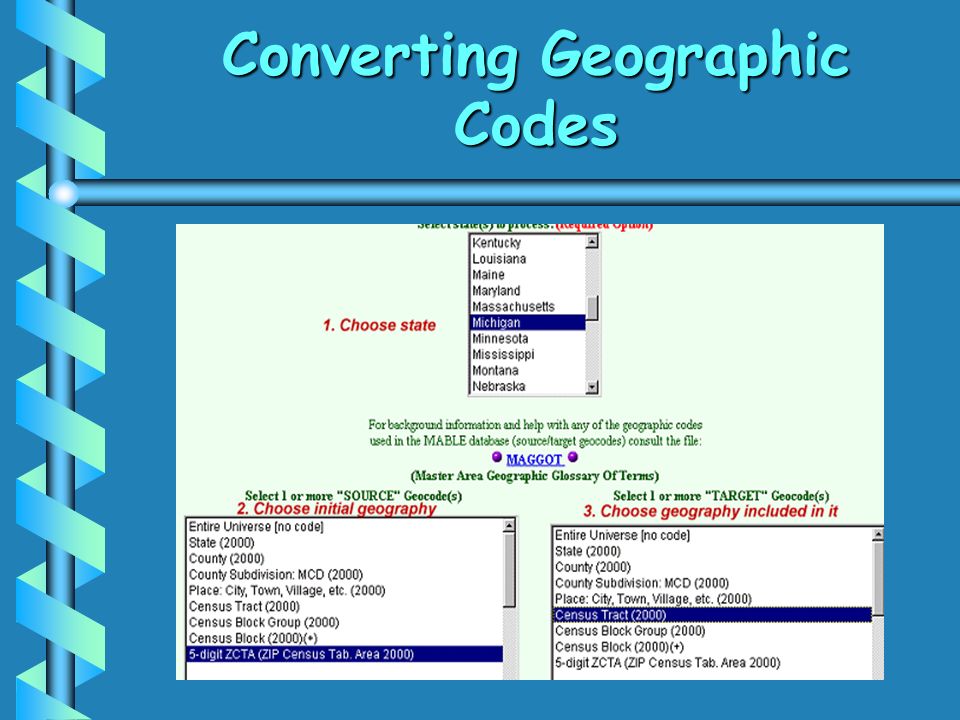The width and height of the screenshot is (960, 720).
Task: Click the state list scroll-down arrow
Action: pos(591,387)
